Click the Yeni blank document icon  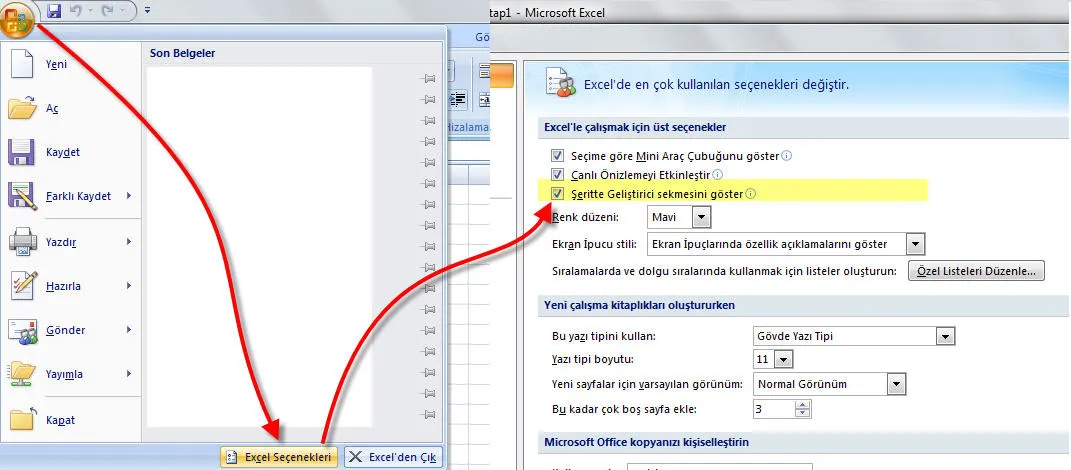(x=22, y=64)
